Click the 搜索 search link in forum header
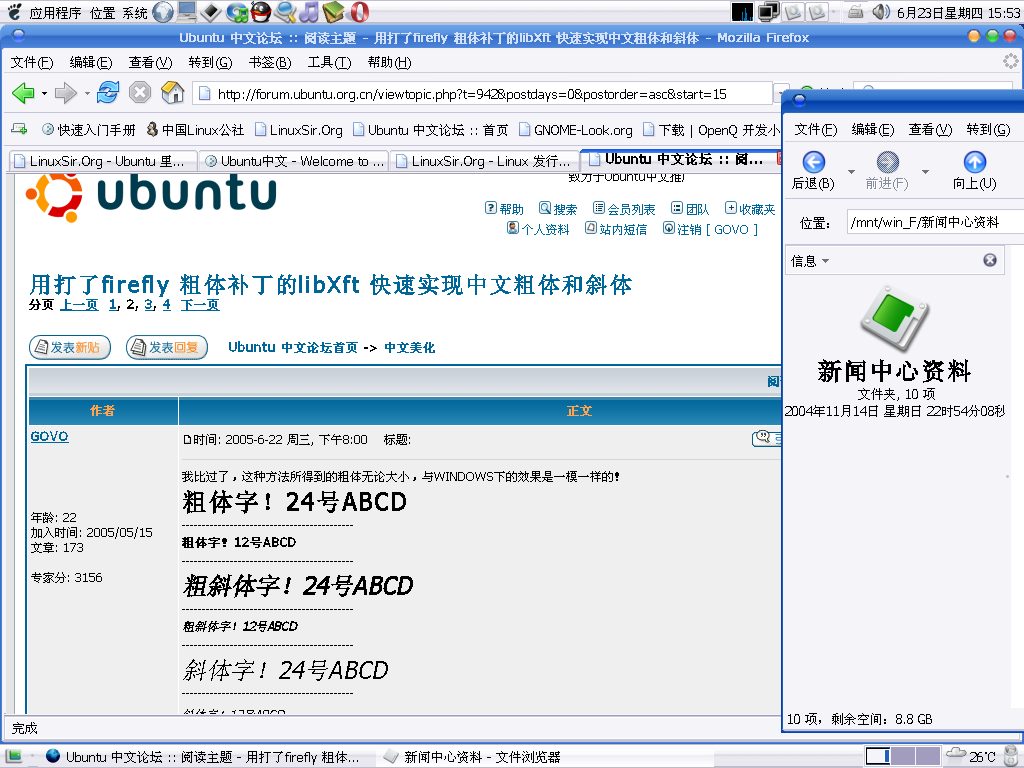Image resolution: width=1024 pixels, height=768 pixels. point(558,209)
